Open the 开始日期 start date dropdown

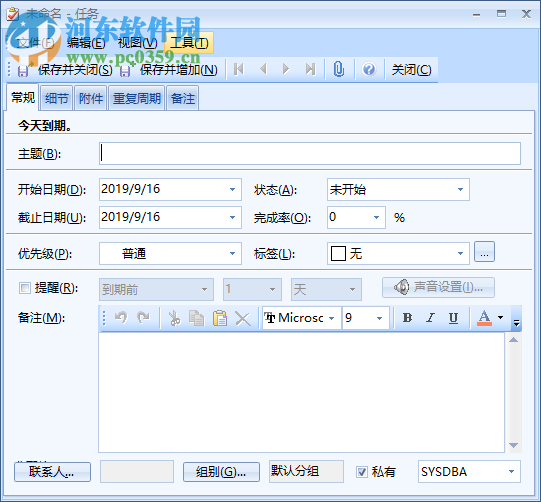[233, 189]
